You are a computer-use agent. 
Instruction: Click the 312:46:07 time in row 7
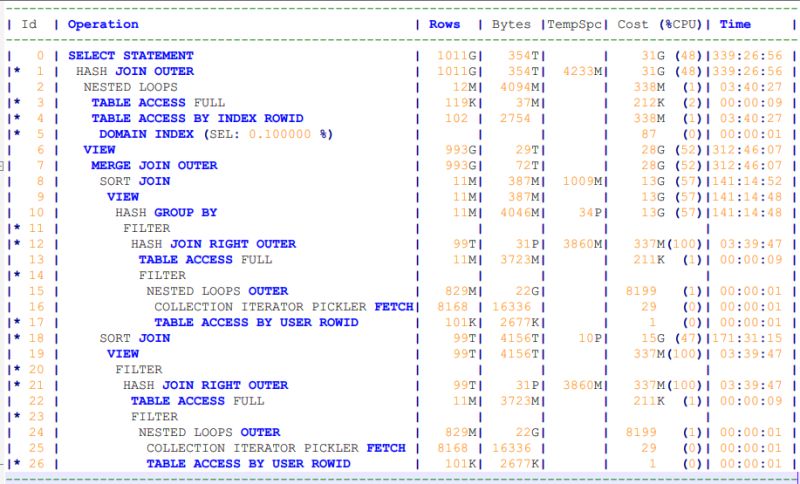(747, 166)
